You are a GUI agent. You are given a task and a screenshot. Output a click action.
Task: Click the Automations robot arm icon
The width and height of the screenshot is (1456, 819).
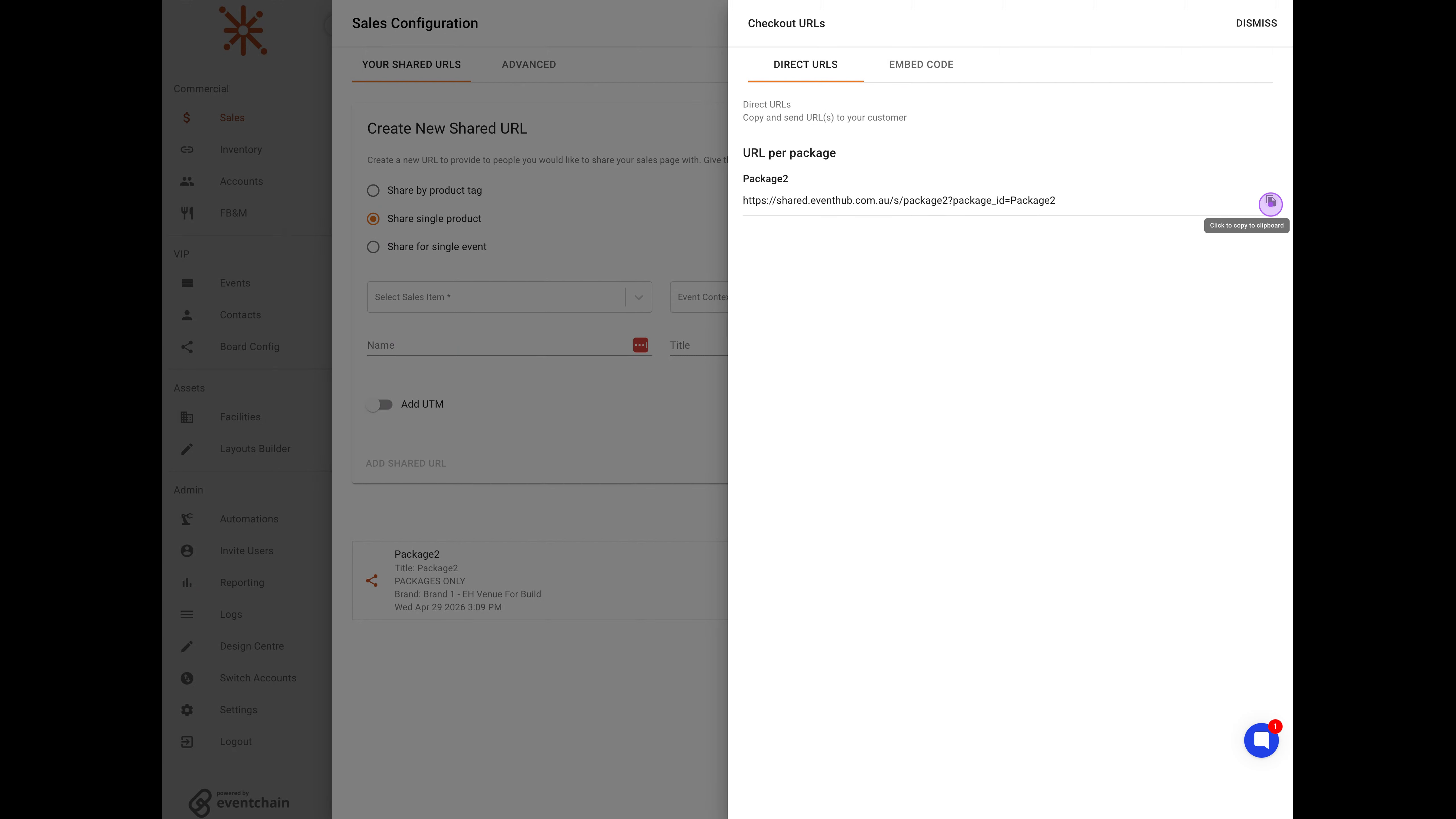pyautogui.click(x=187, y=519)
